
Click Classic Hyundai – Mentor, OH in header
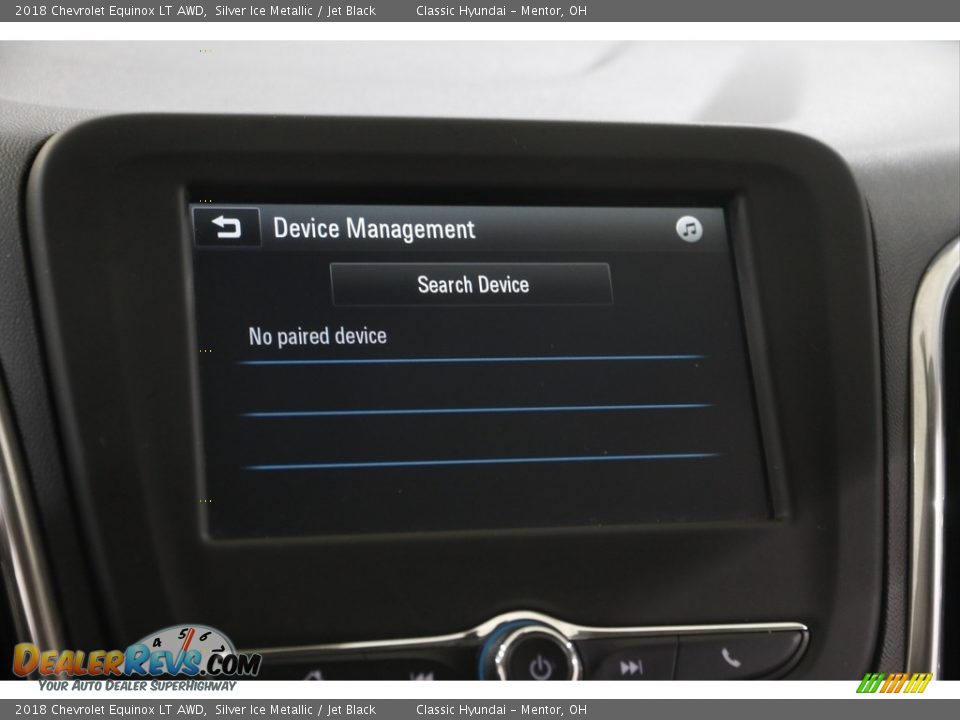click(501, 11)
